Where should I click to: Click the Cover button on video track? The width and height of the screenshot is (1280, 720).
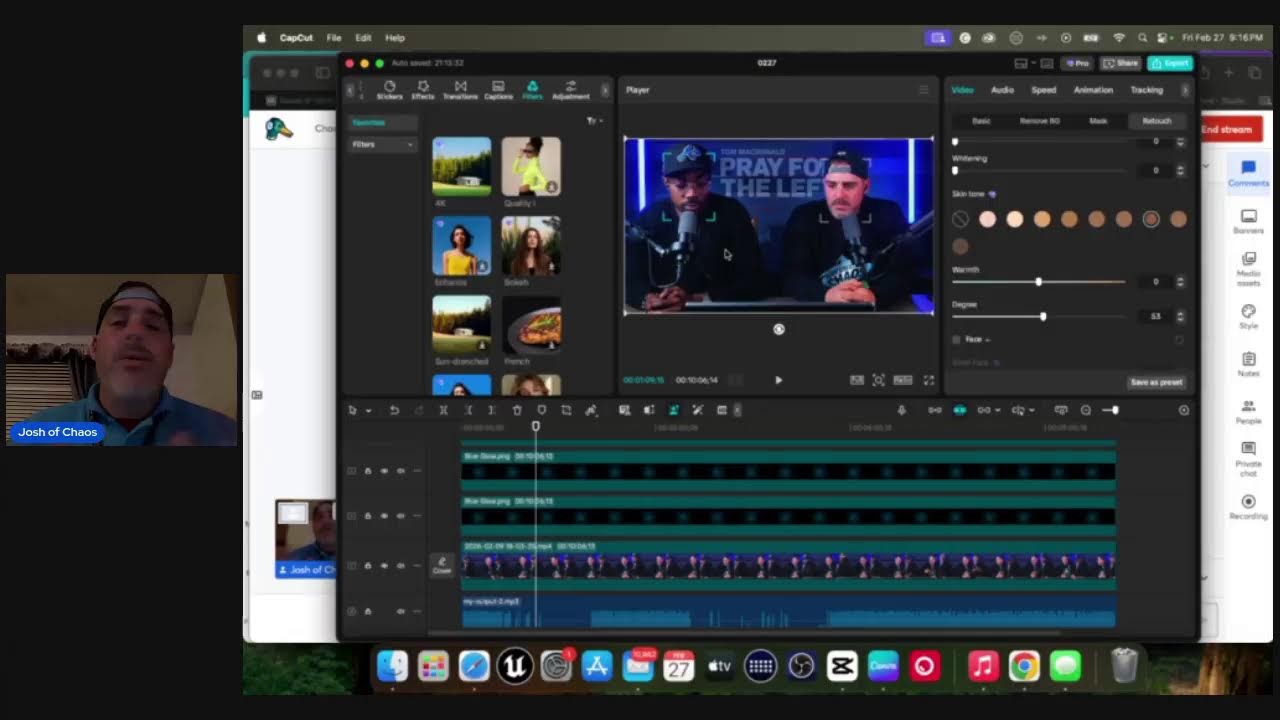(442, 565)
